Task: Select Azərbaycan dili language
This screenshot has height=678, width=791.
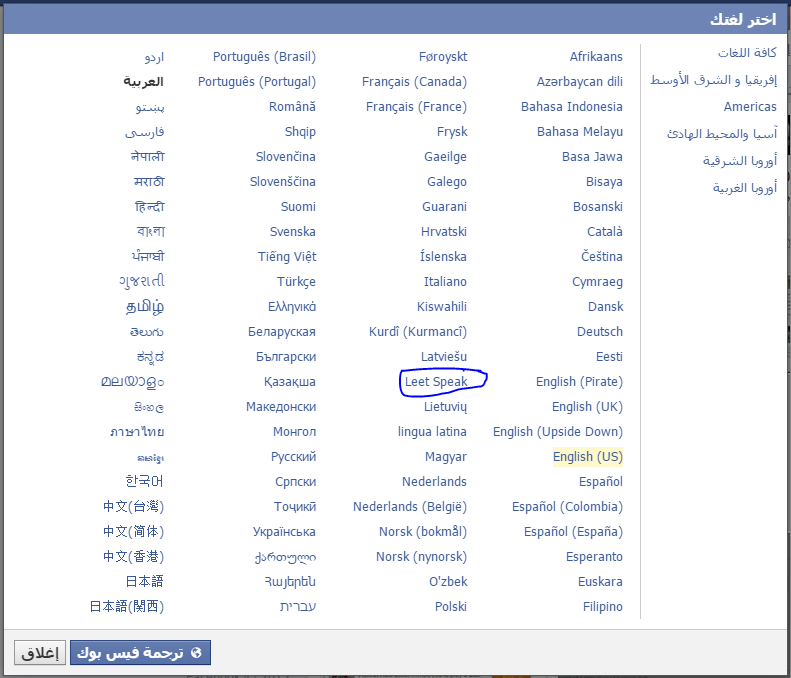Action: pos(580,82)
